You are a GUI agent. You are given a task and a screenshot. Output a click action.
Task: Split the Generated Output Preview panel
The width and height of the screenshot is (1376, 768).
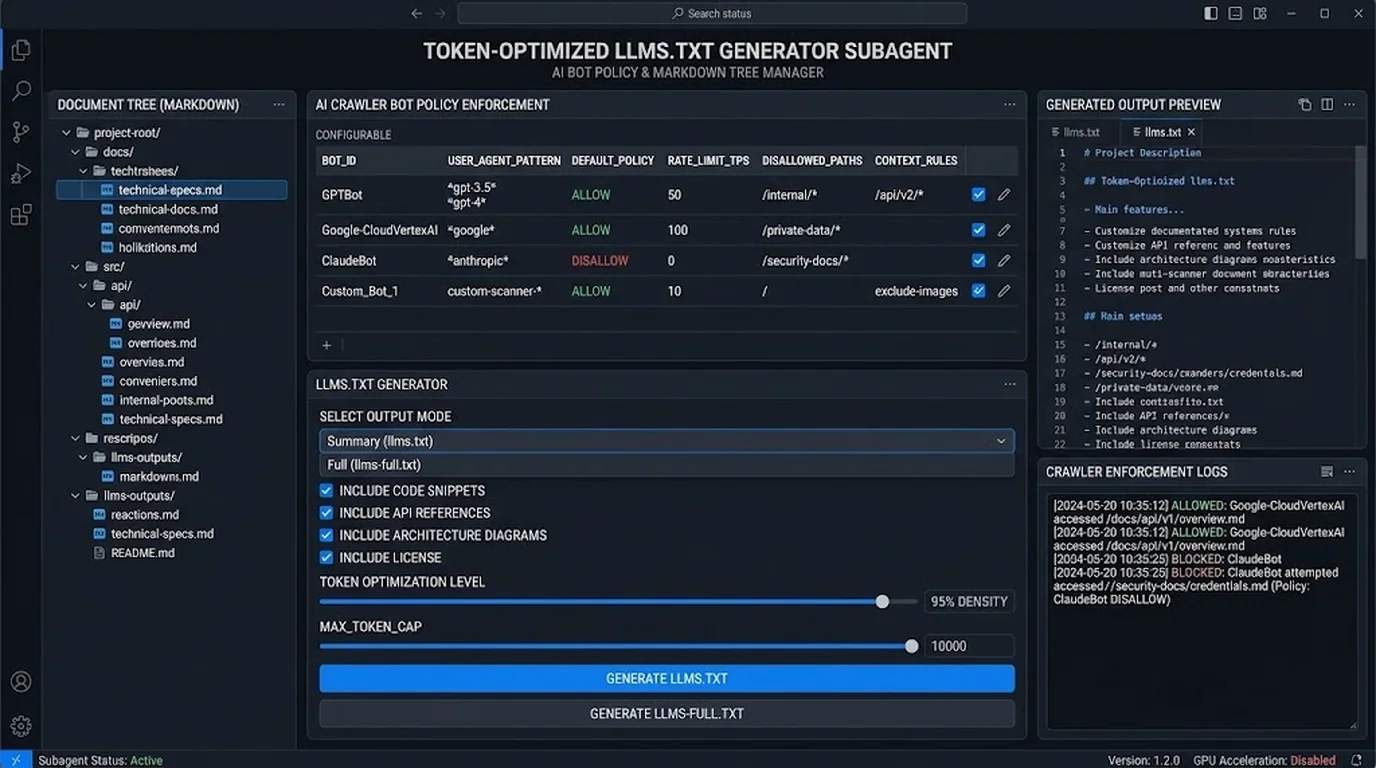[x=1327, y=104]
